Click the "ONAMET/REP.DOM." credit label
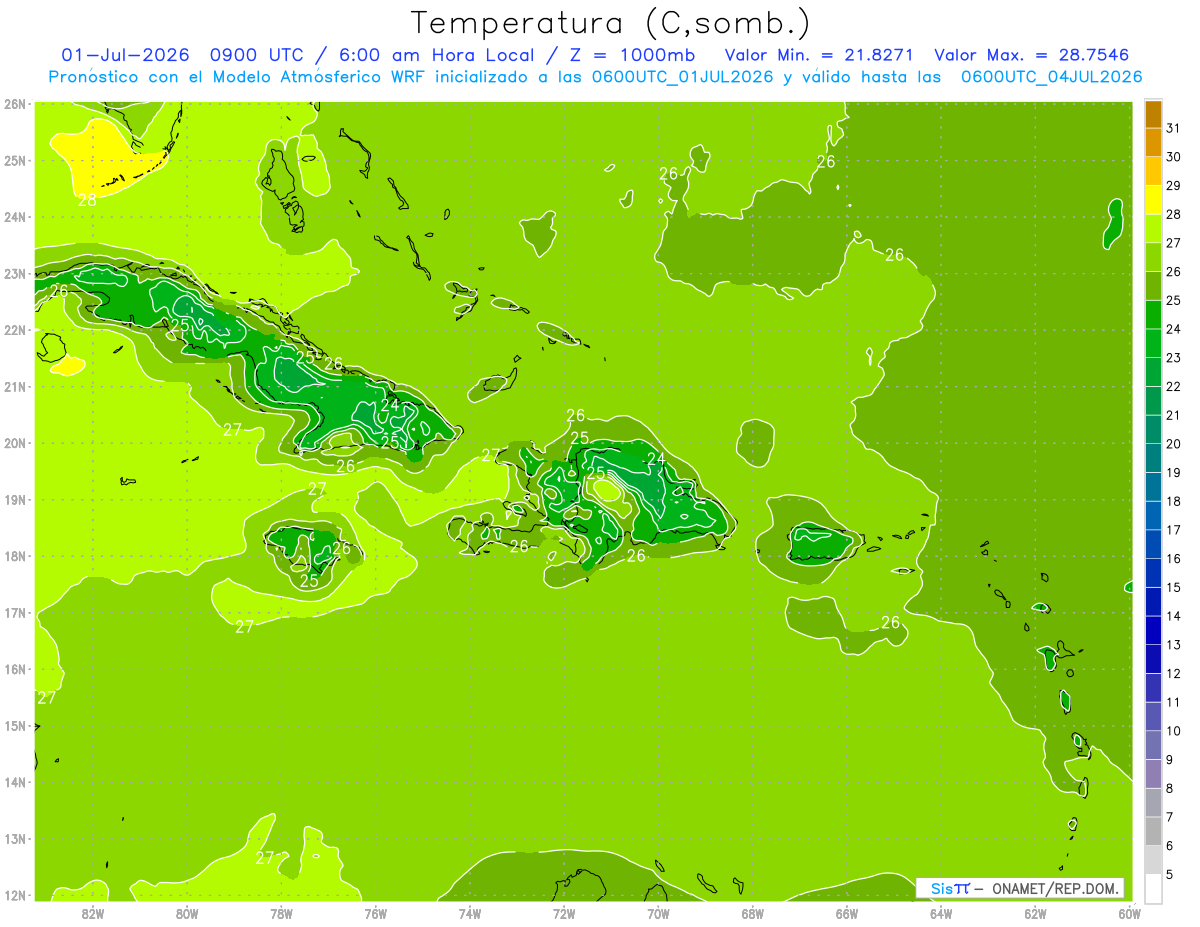 [x=1056, y=888]
